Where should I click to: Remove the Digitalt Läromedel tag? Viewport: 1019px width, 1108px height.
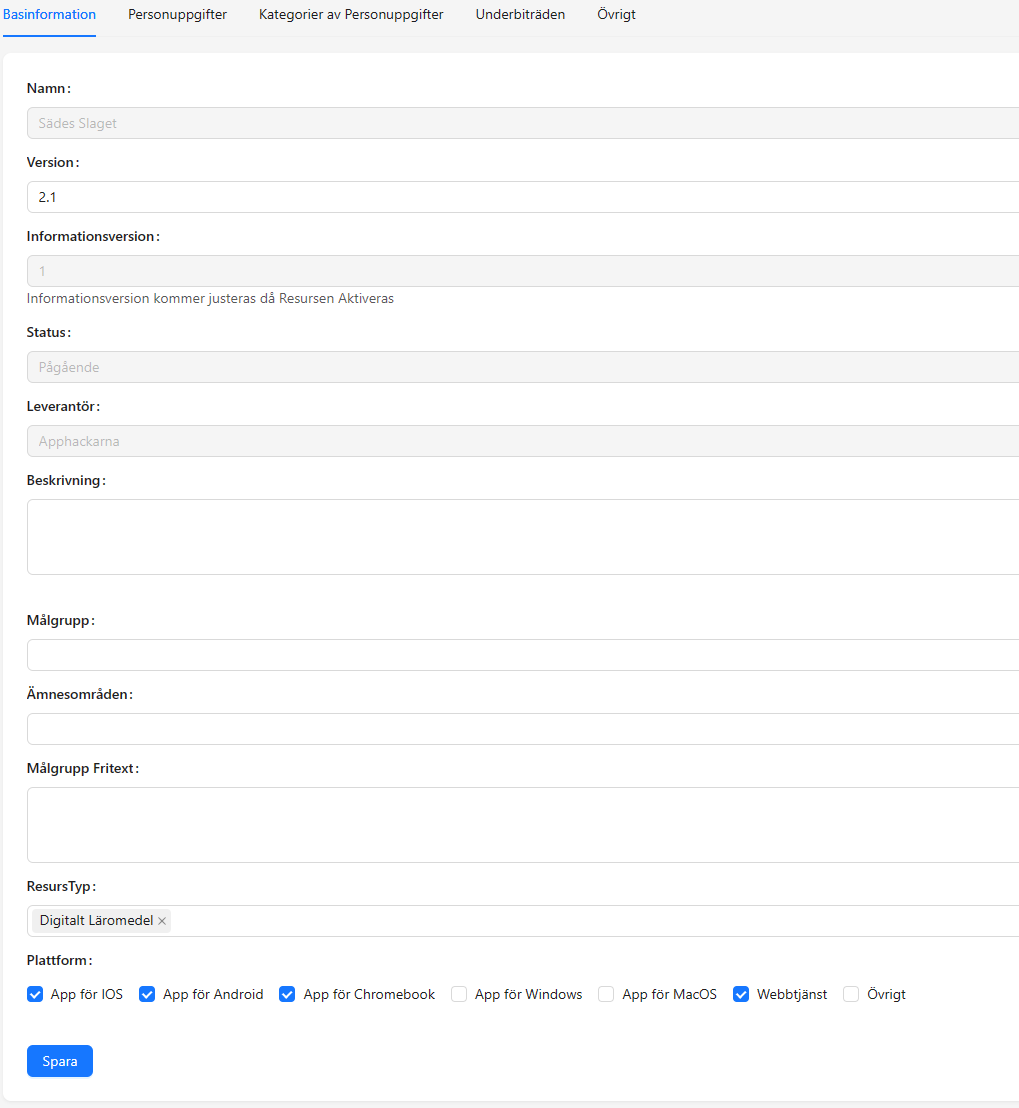tap(162, 921)
